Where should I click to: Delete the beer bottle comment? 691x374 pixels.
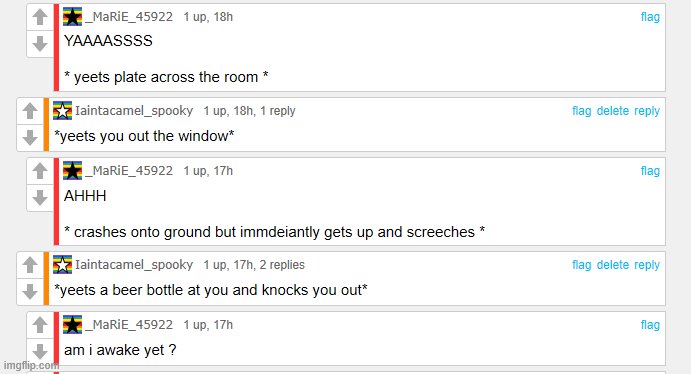tap(613, 265)
